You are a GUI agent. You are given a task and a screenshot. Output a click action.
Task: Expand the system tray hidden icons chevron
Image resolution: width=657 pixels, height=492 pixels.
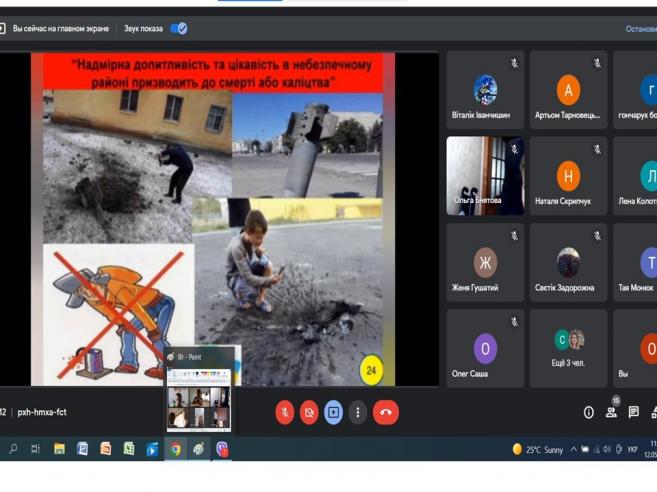tap(574, 449)
